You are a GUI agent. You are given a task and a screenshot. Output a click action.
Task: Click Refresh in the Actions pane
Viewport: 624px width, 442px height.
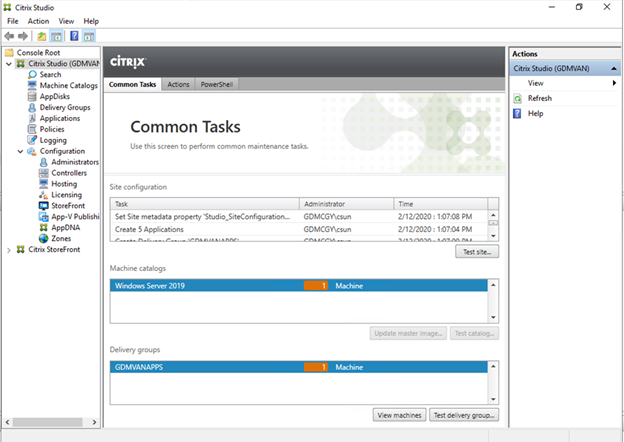tap(540, 98)
